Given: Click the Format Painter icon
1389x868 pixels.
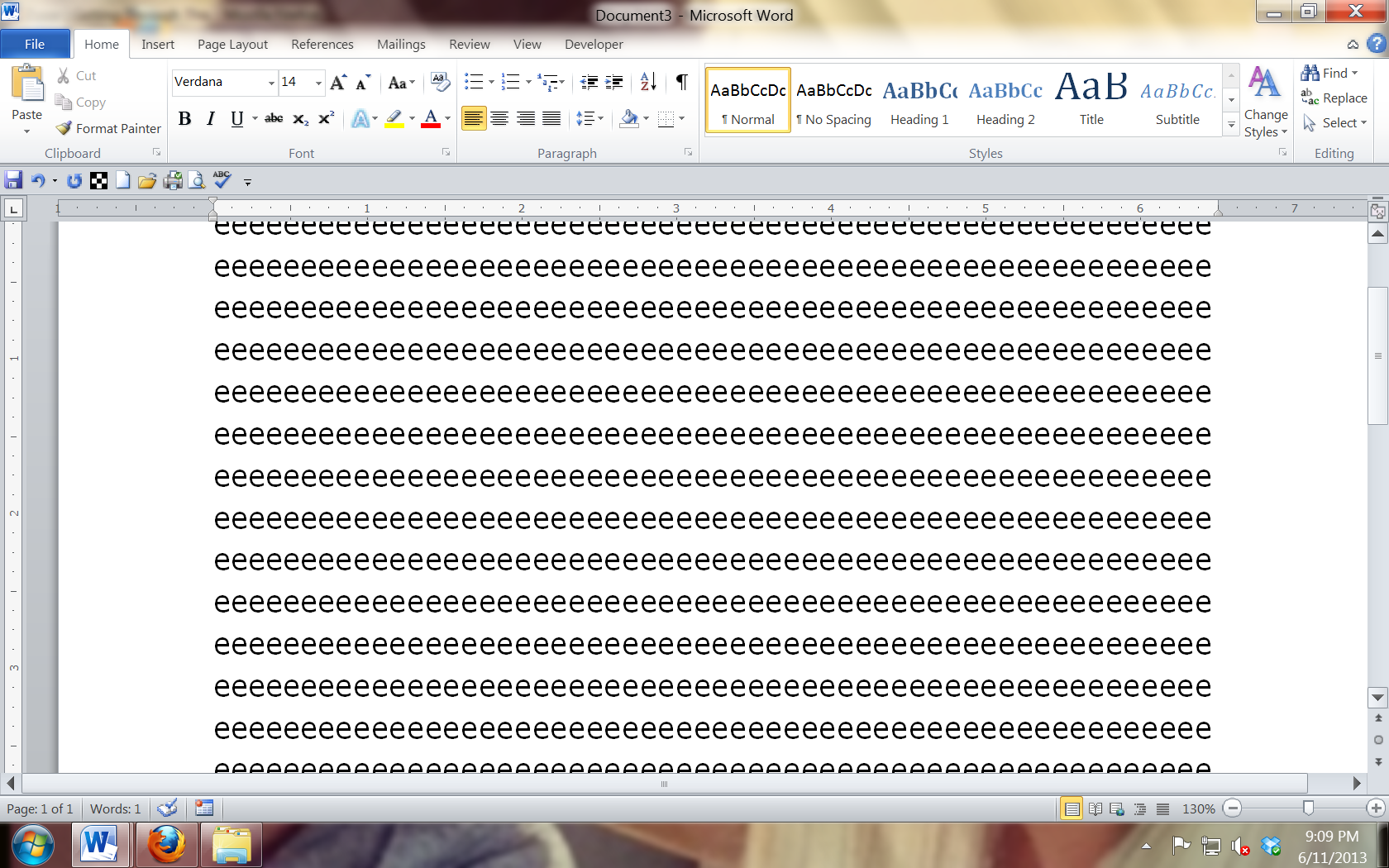Looking at the screenshot, I should point(64,128).
